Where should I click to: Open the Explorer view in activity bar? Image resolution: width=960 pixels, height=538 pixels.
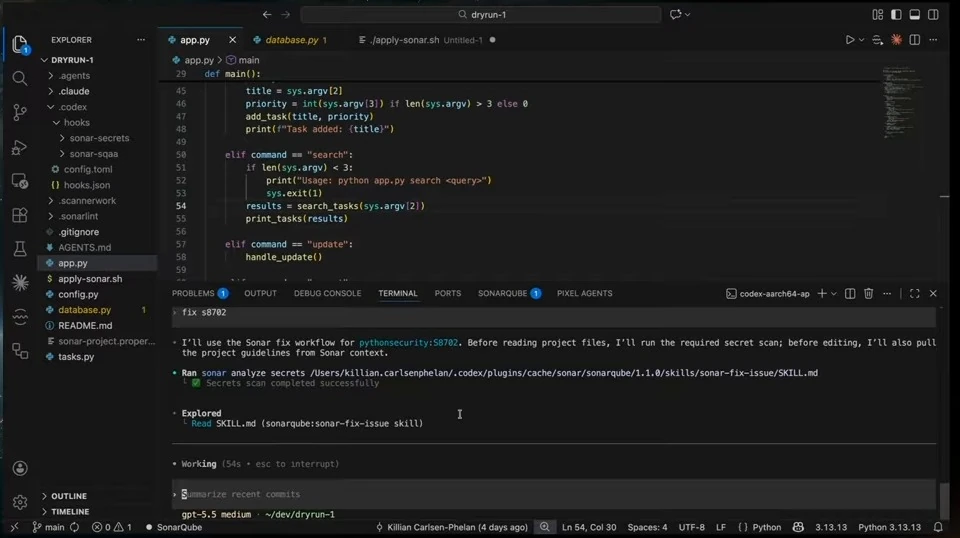pos(20,44)
